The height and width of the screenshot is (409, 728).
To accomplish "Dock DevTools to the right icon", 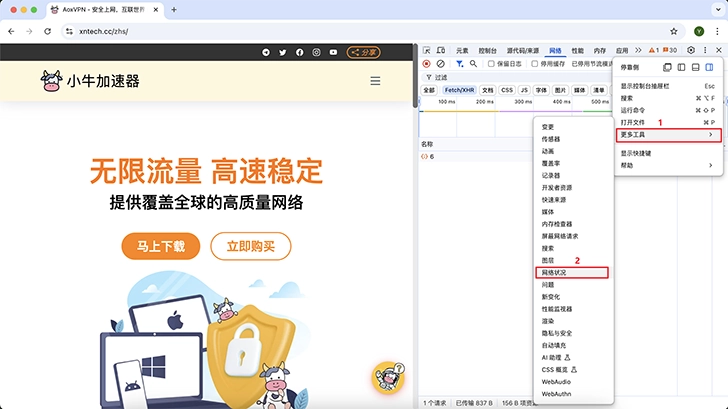I will point(709,67).
